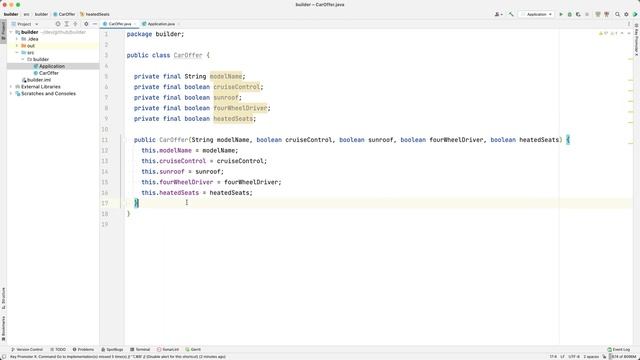640x360 pixels.
Task: Close the CarOffer.java tab
Action: click(x=135, y=24)
